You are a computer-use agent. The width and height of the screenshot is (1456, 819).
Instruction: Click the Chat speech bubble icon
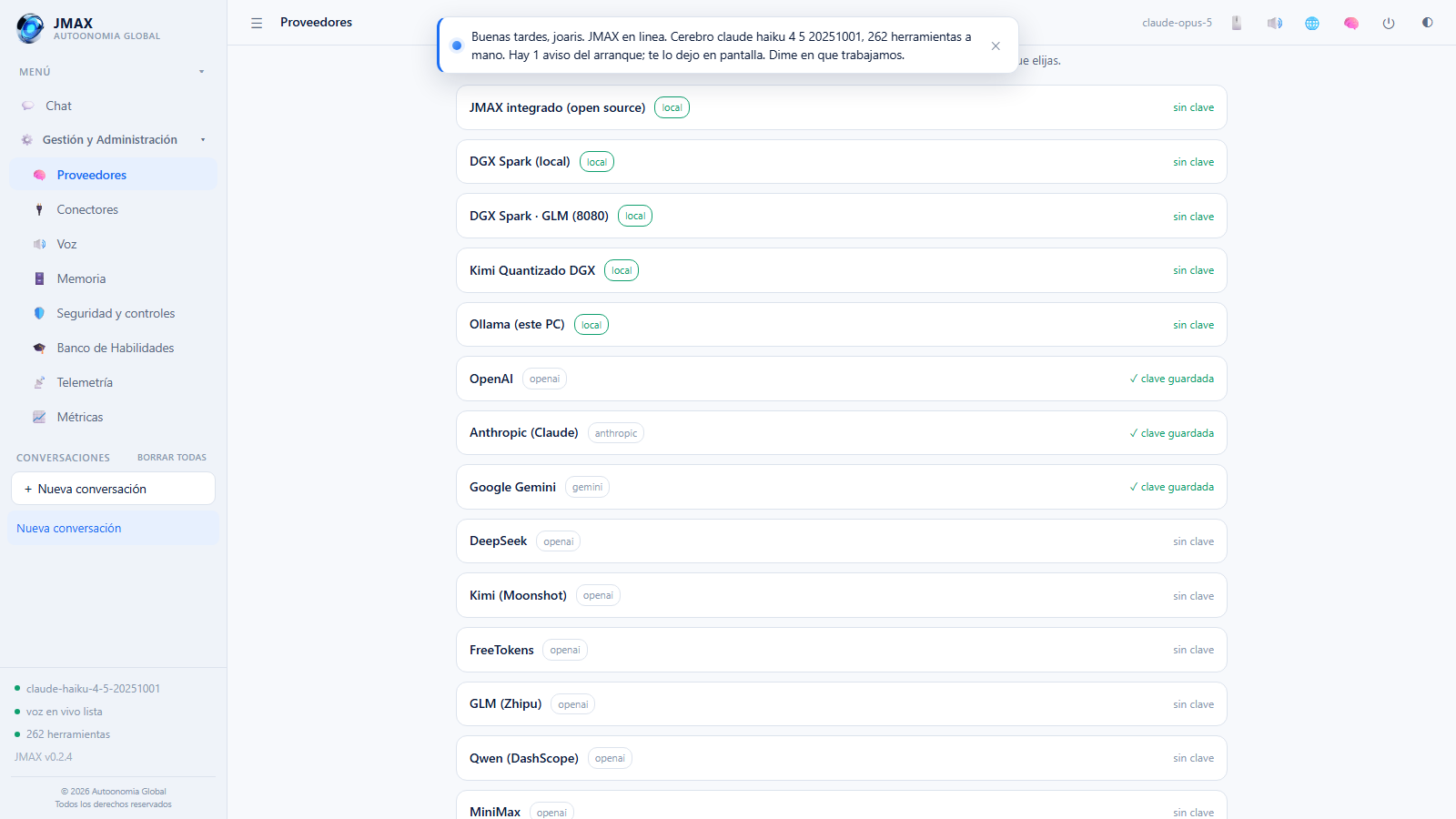[28, 106]
